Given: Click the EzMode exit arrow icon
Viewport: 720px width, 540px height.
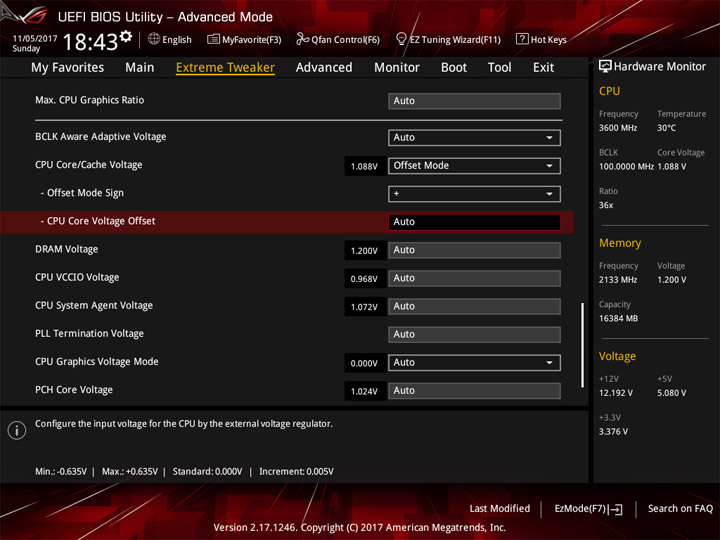Looking at the screenshot, I should 616,509.
